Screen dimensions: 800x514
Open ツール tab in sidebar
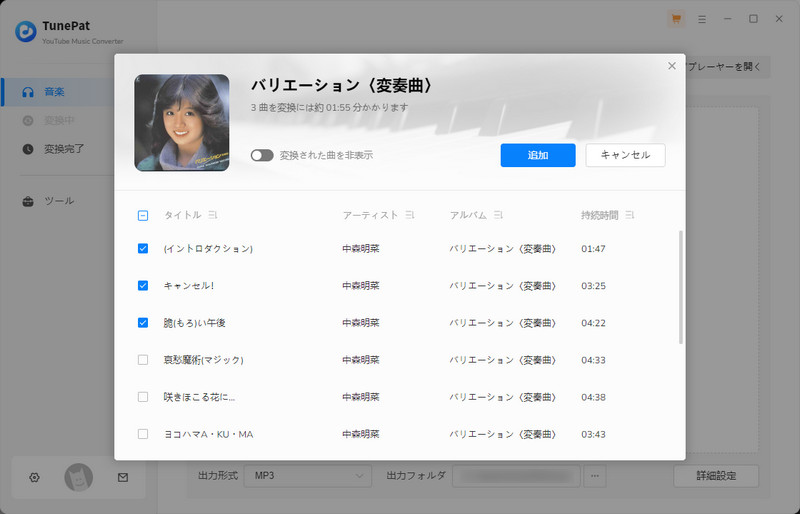(57, 201)
